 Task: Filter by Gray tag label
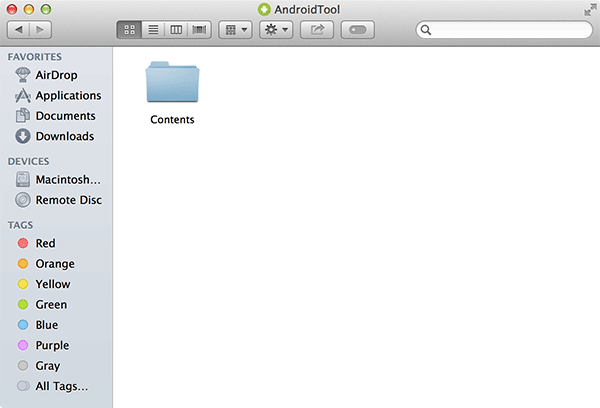48,366
